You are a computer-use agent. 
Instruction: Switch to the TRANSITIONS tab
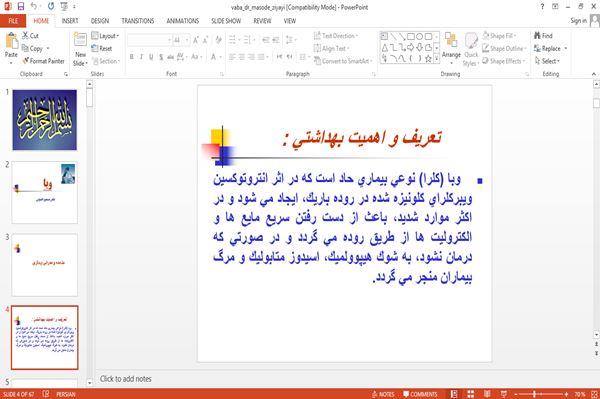pos(138,21)
